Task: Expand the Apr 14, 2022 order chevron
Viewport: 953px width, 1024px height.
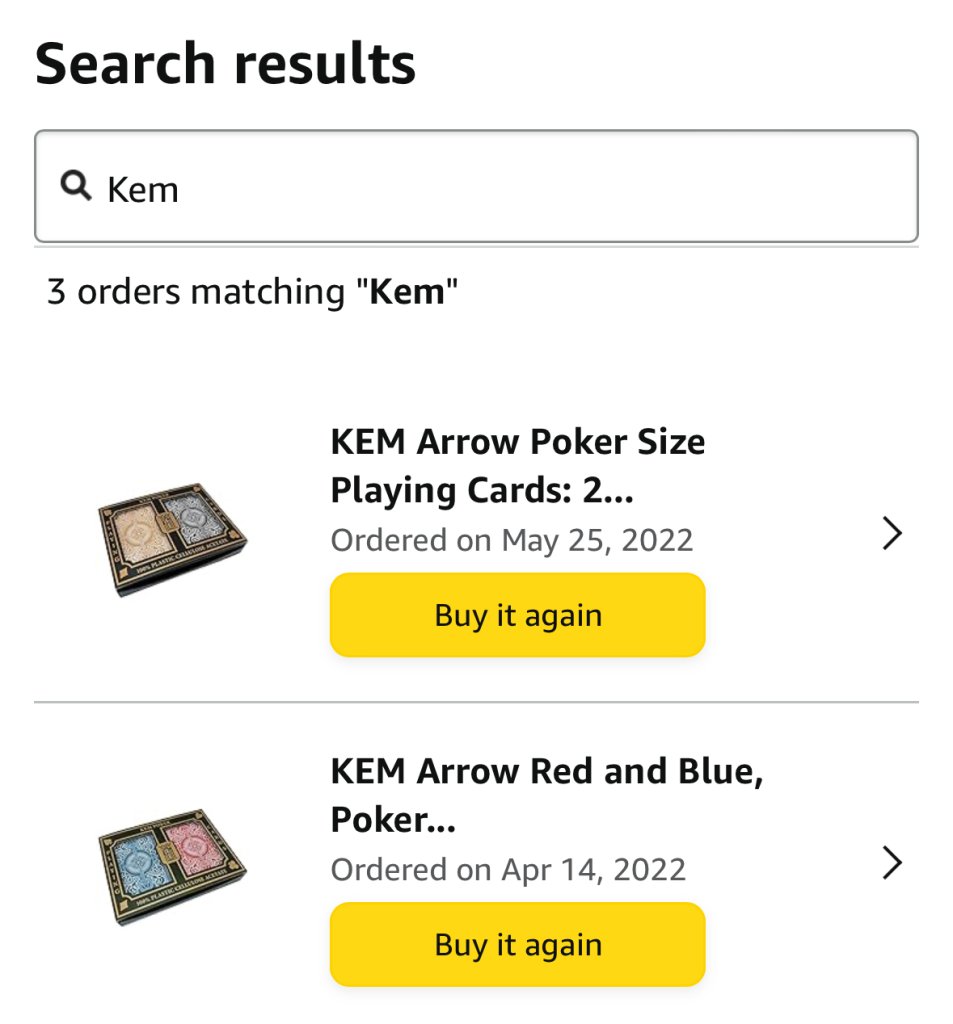Action: (x=892, y=863)
